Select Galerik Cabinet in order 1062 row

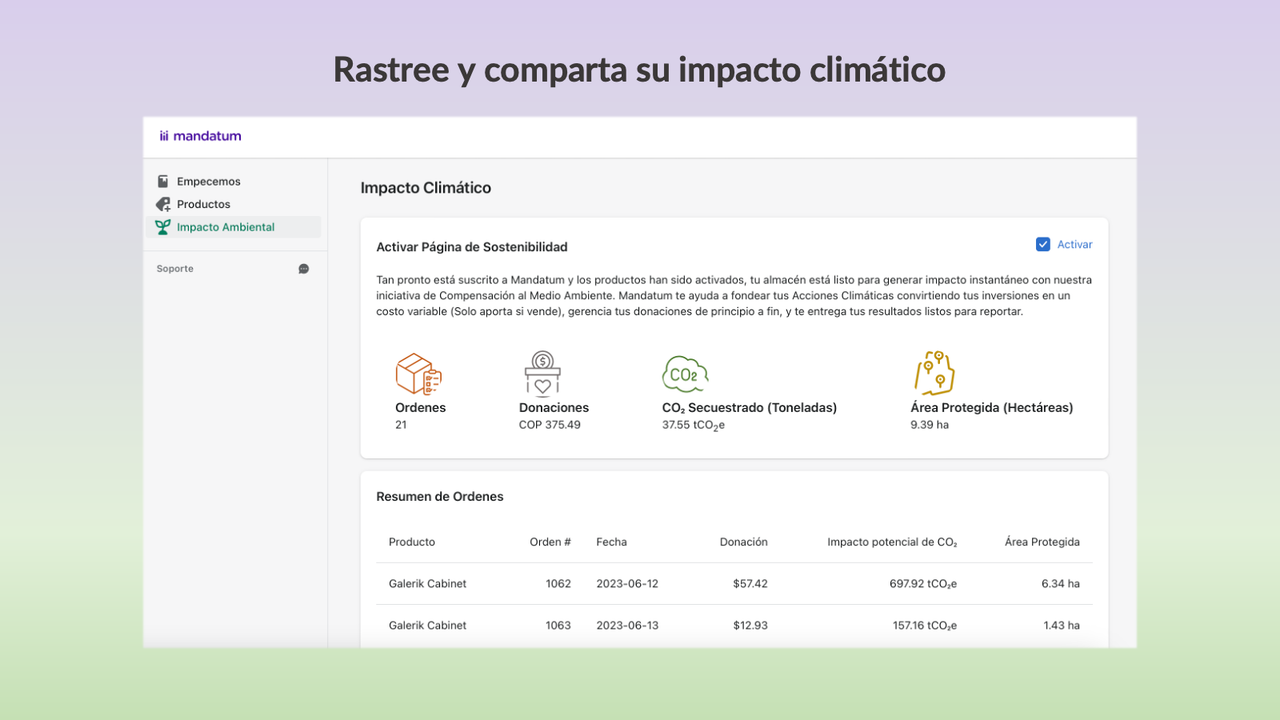point(428,583)
